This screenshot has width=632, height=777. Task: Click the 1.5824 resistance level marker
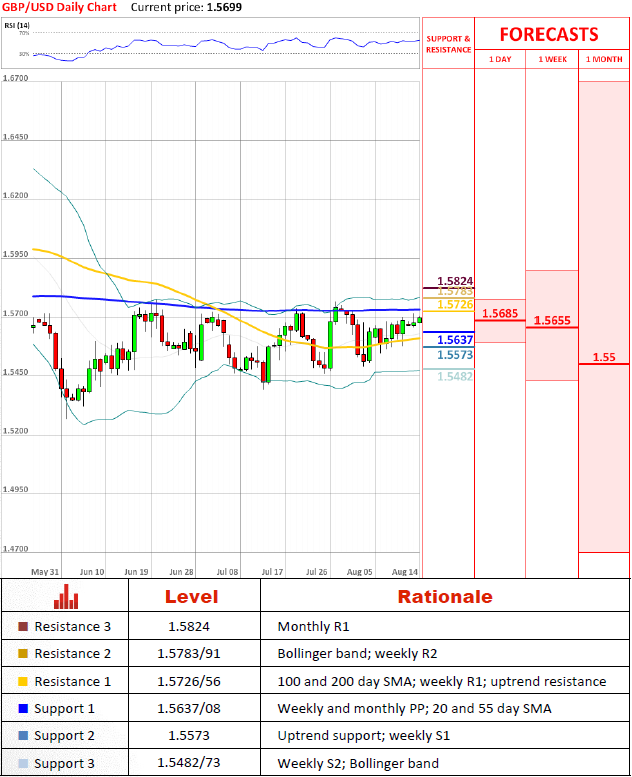455,281
